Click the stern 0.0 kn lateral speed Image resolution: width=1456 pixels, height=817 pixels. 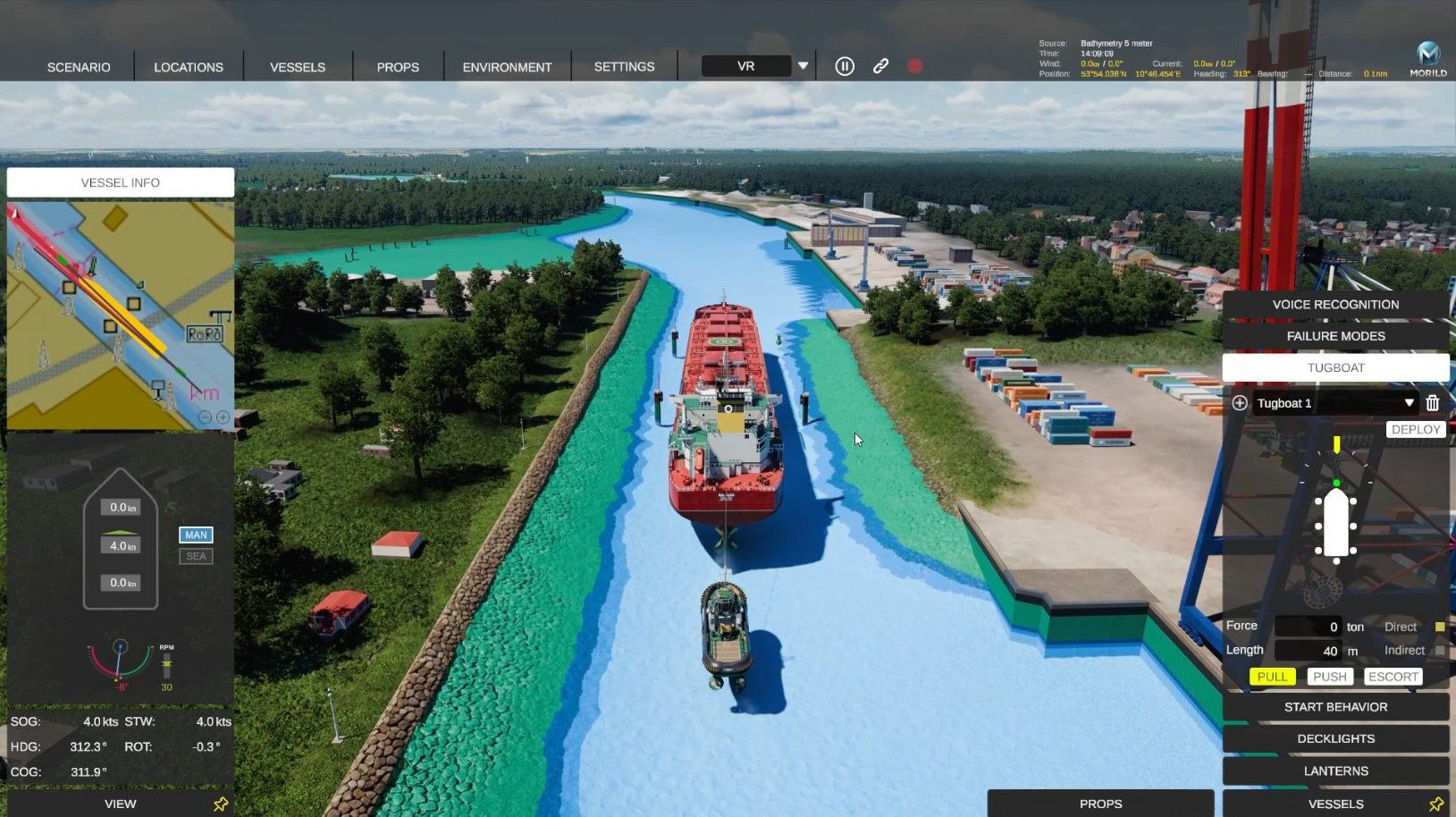tap(122, 582)
